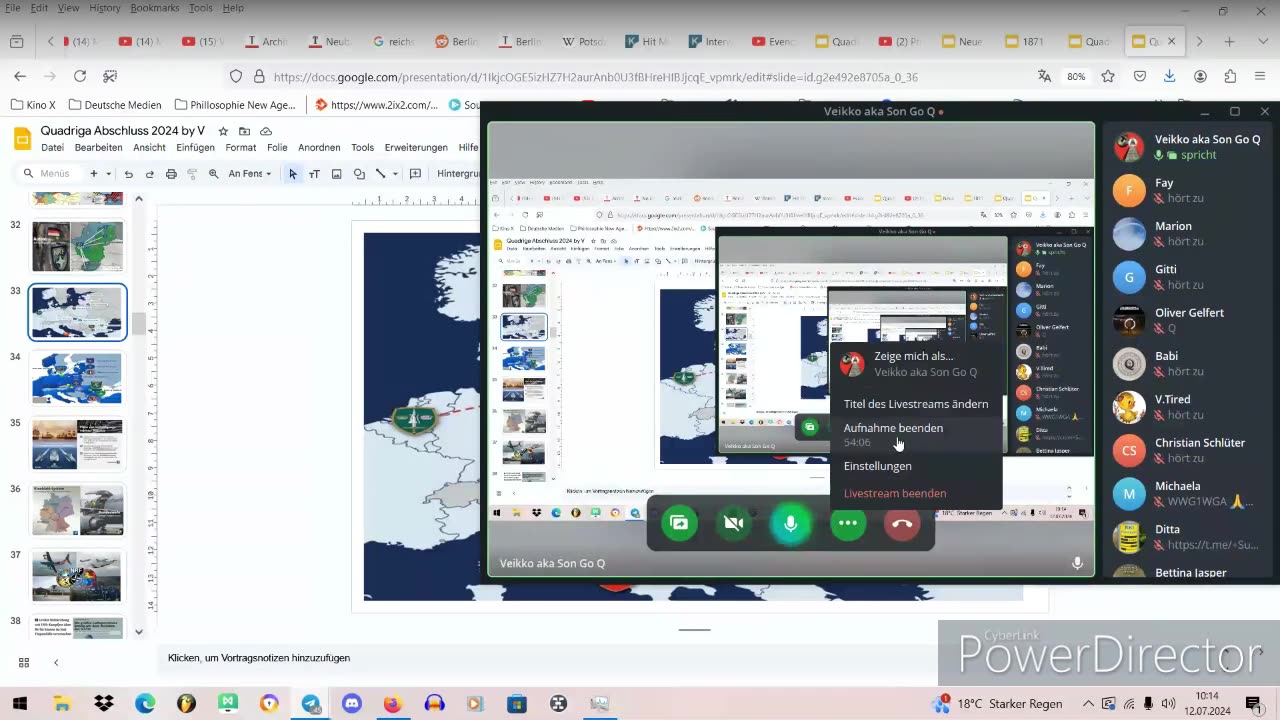
Task: Toggle microphone icon on Veikko video tile
Action: click(x=1077, y=563)
